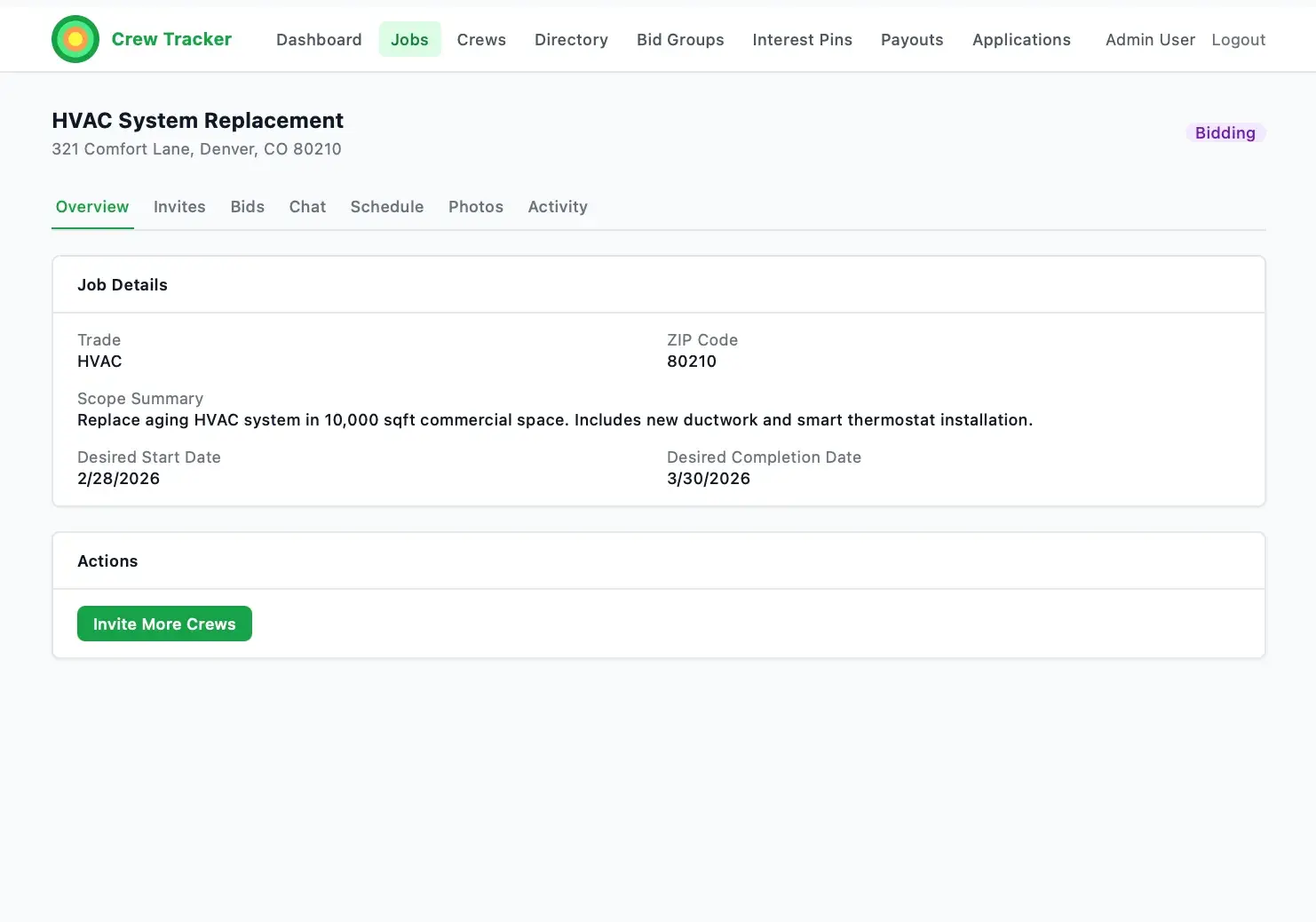View the Schedule tab
1316x922 pixels.
point(387,207)
